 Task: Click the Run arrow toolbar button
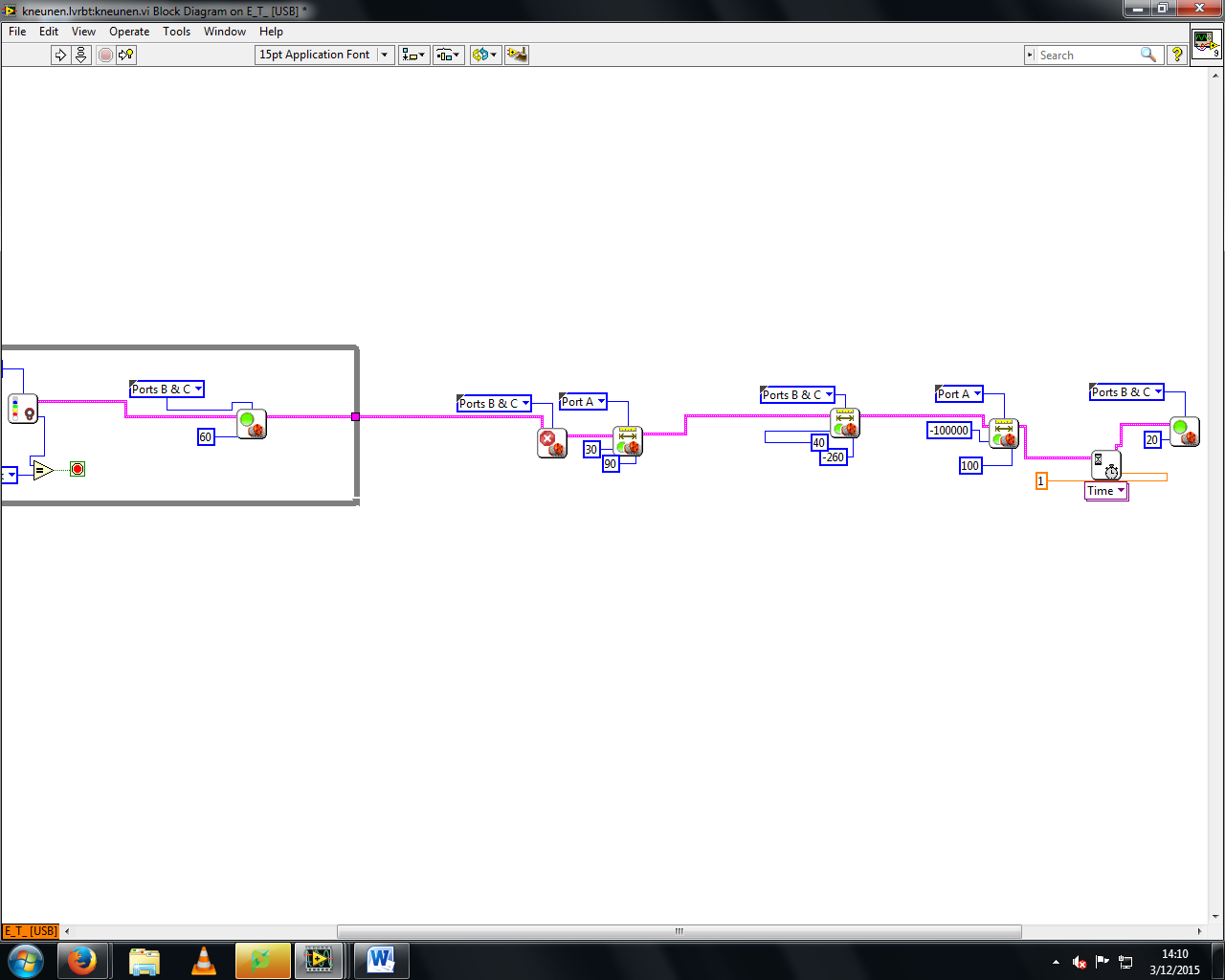tap(60, 55)
